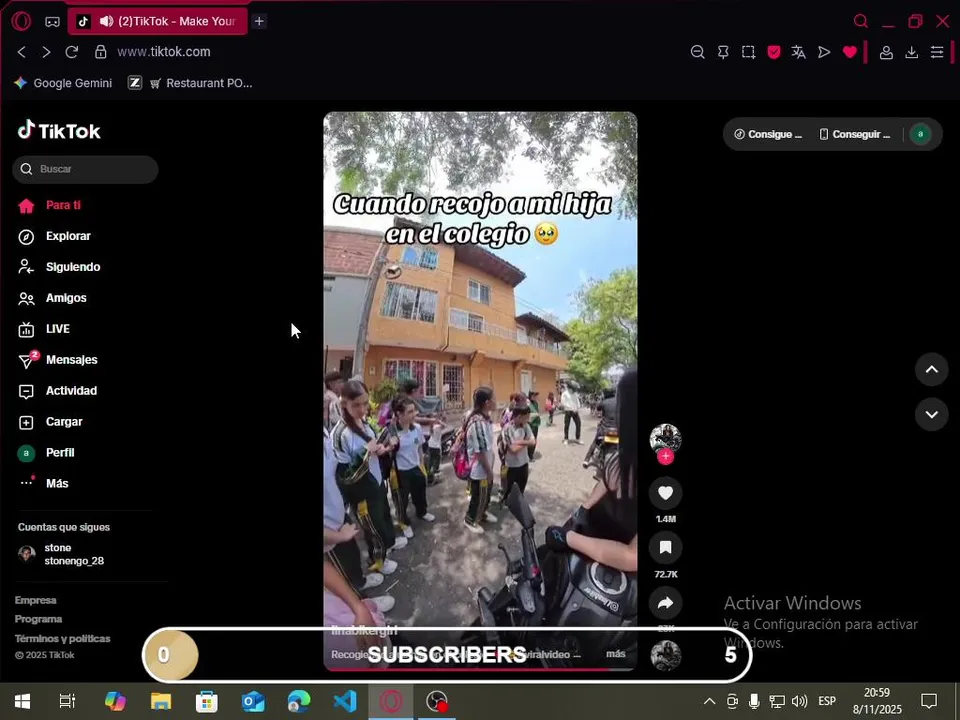Open the browser account profile icon
The height and width of the screenshot is (720, 960).
pos(886,53)
